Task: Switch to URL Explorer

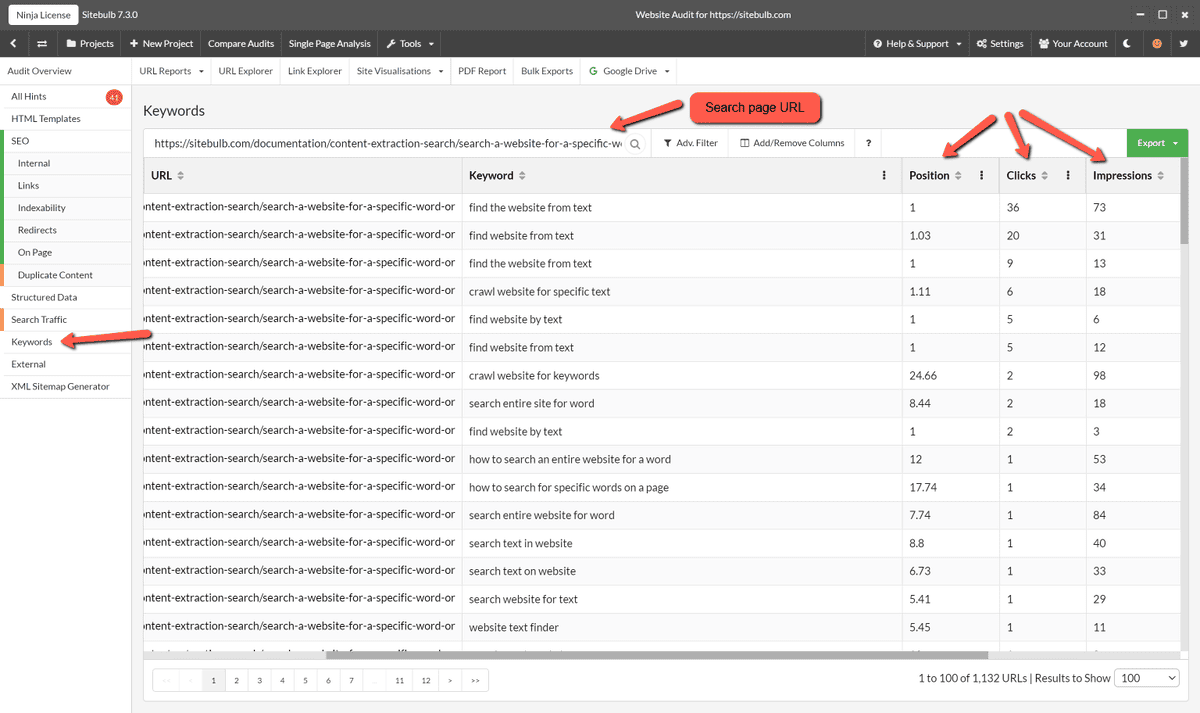Action: click(x=245, y=71)
